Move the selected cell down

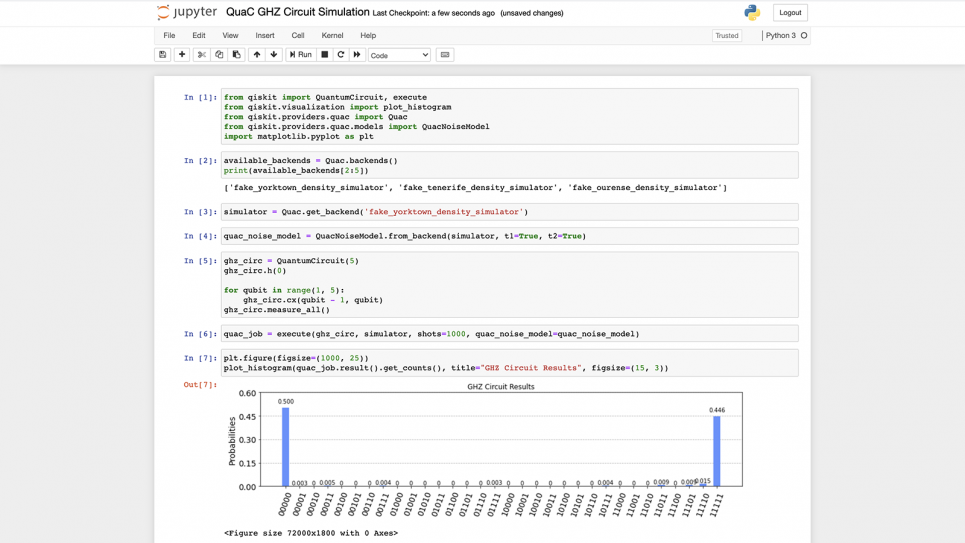(274, 55)
